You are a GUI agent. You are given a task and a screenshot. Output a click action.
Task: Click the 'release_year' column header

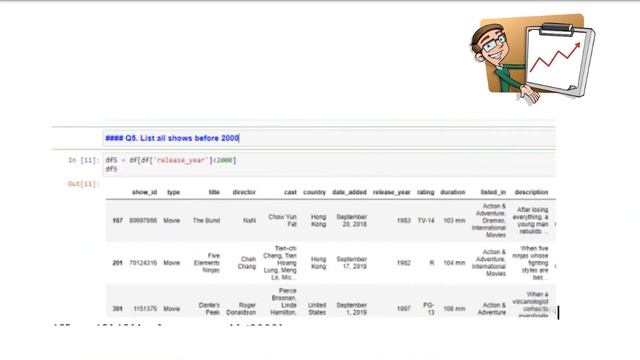[391, 192]
